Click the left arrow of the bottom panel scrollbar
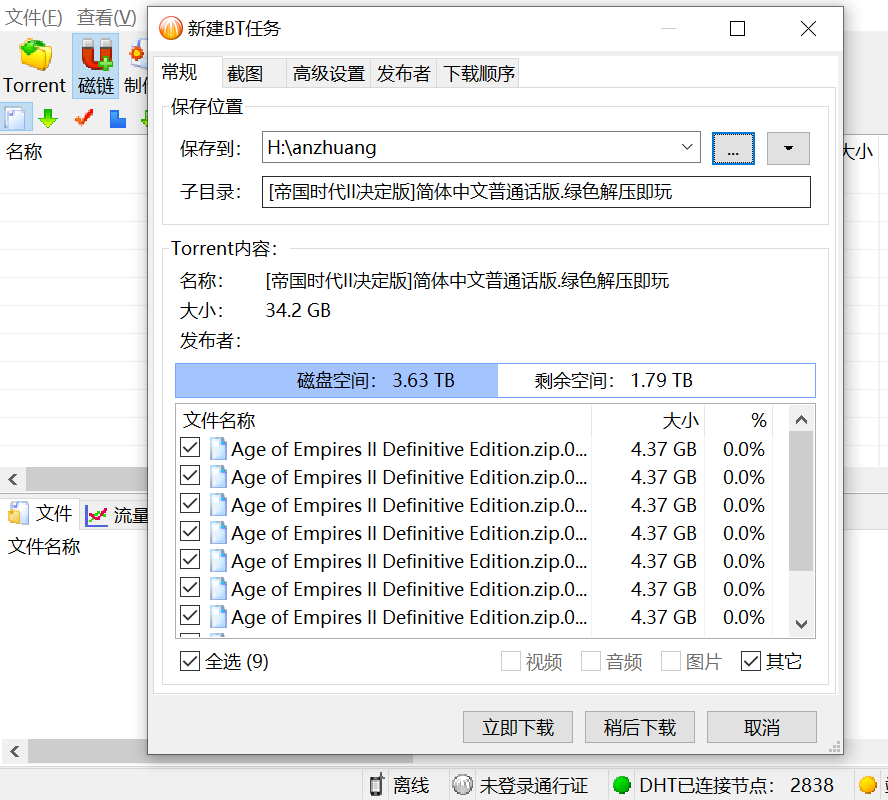 point(15,751)
